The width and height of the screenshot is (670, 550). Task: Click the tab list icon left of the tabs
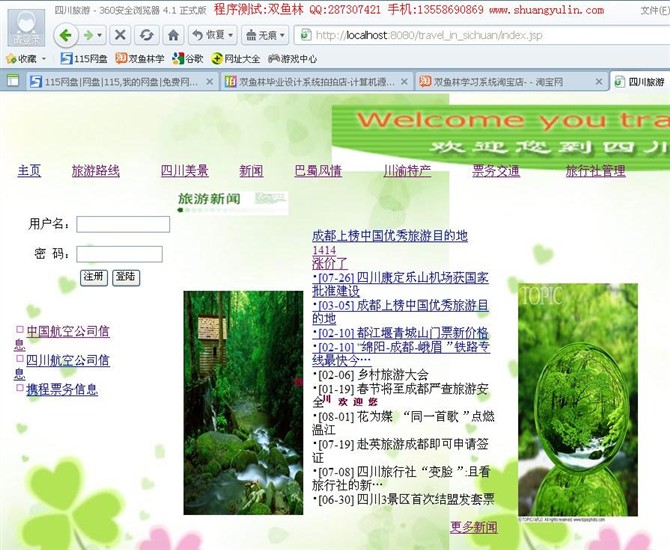tap(13, 80)
